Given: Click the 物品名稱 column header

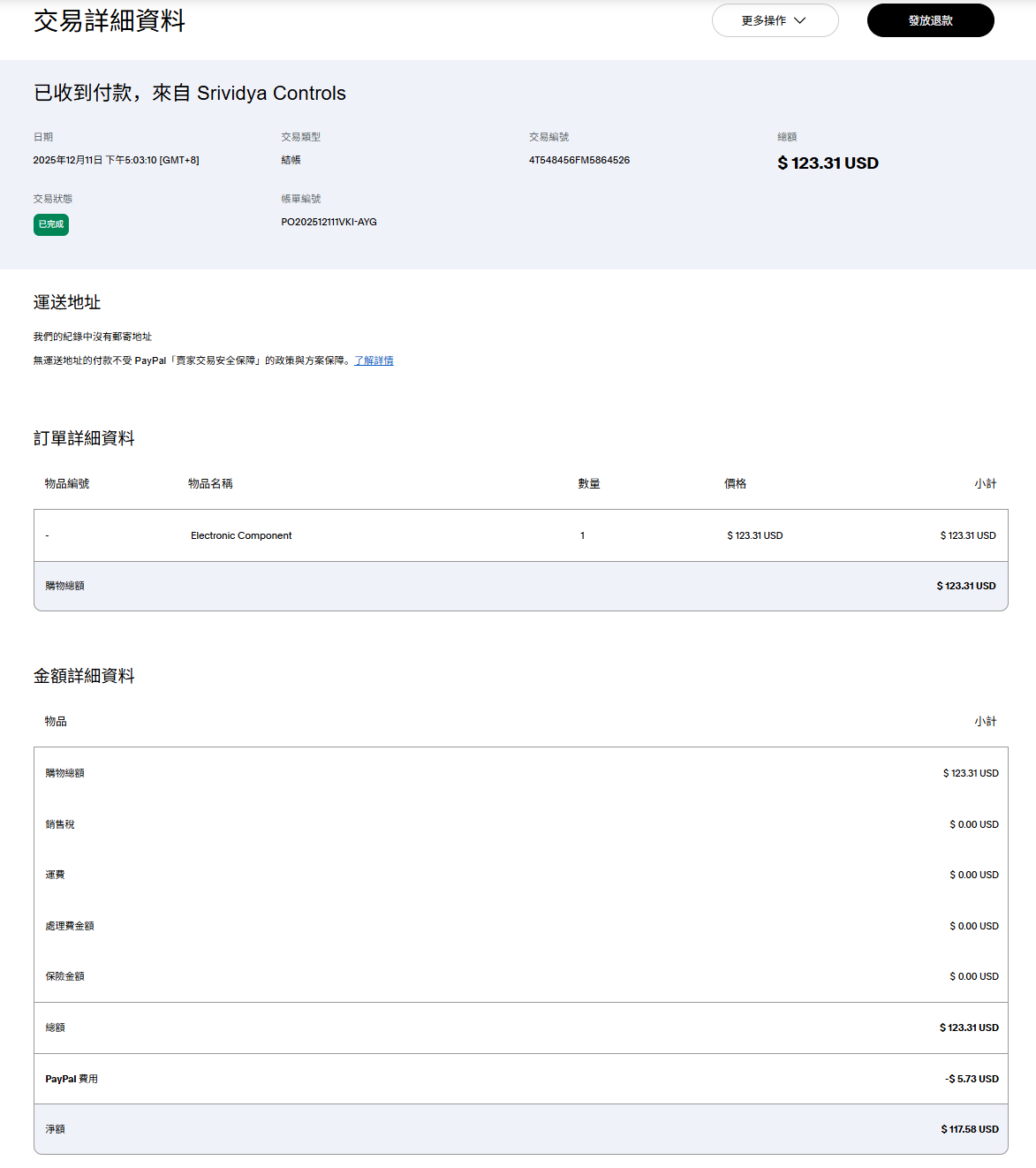Looking at the screenshot, I should (x=210, y=483).
